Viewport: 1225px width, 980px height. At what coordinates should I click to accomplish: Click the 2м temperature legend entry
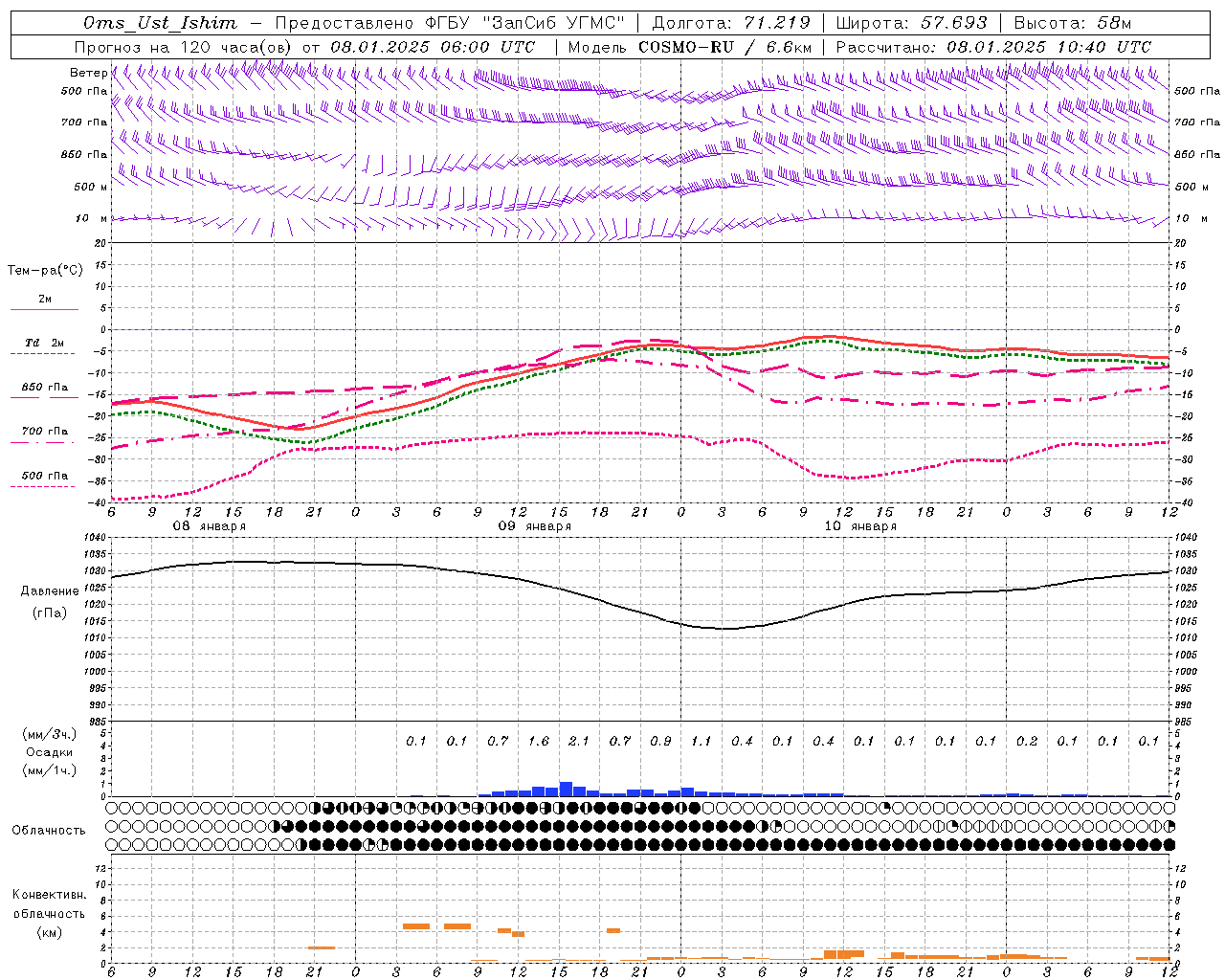[x=45, y=299]
